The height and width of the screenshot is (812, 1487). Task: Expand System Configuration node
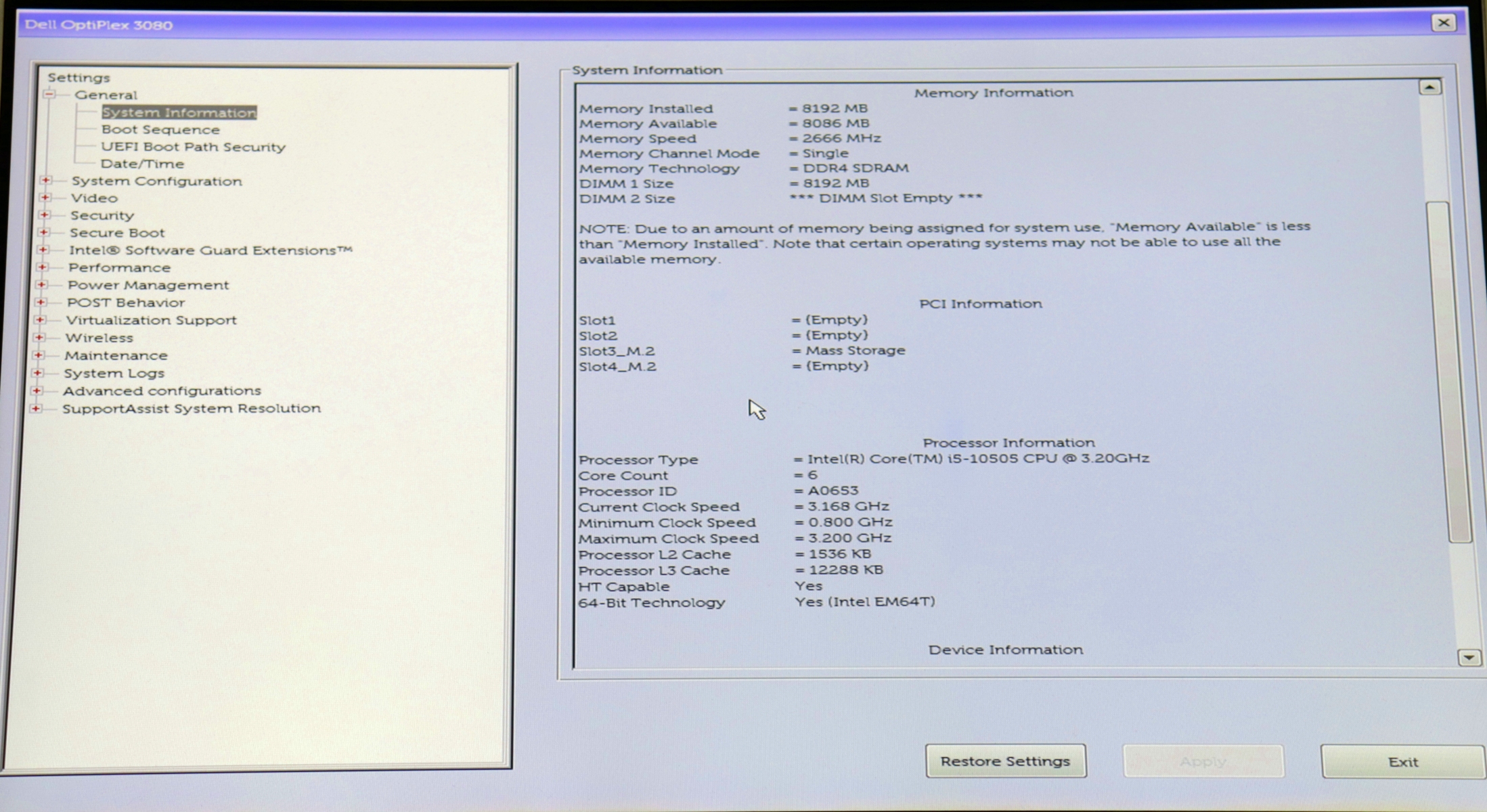pyautogui.click(x=45, y=180)
